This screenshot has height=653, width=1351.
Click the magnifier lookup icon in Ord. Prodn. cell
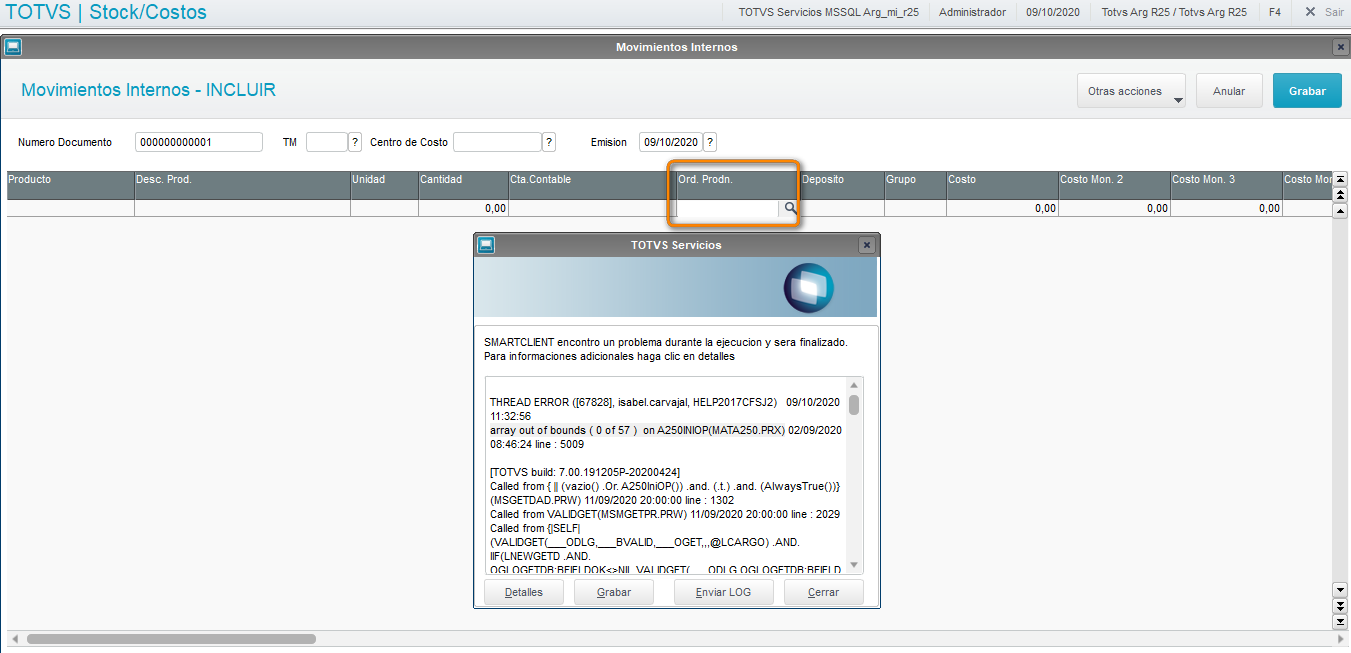coord(789,208)
